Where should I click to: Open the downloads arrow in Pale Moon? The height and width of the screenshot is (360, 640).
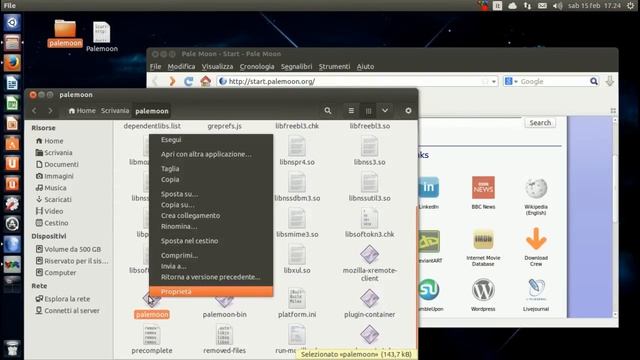pyautogui.click(x=610, y=81)
